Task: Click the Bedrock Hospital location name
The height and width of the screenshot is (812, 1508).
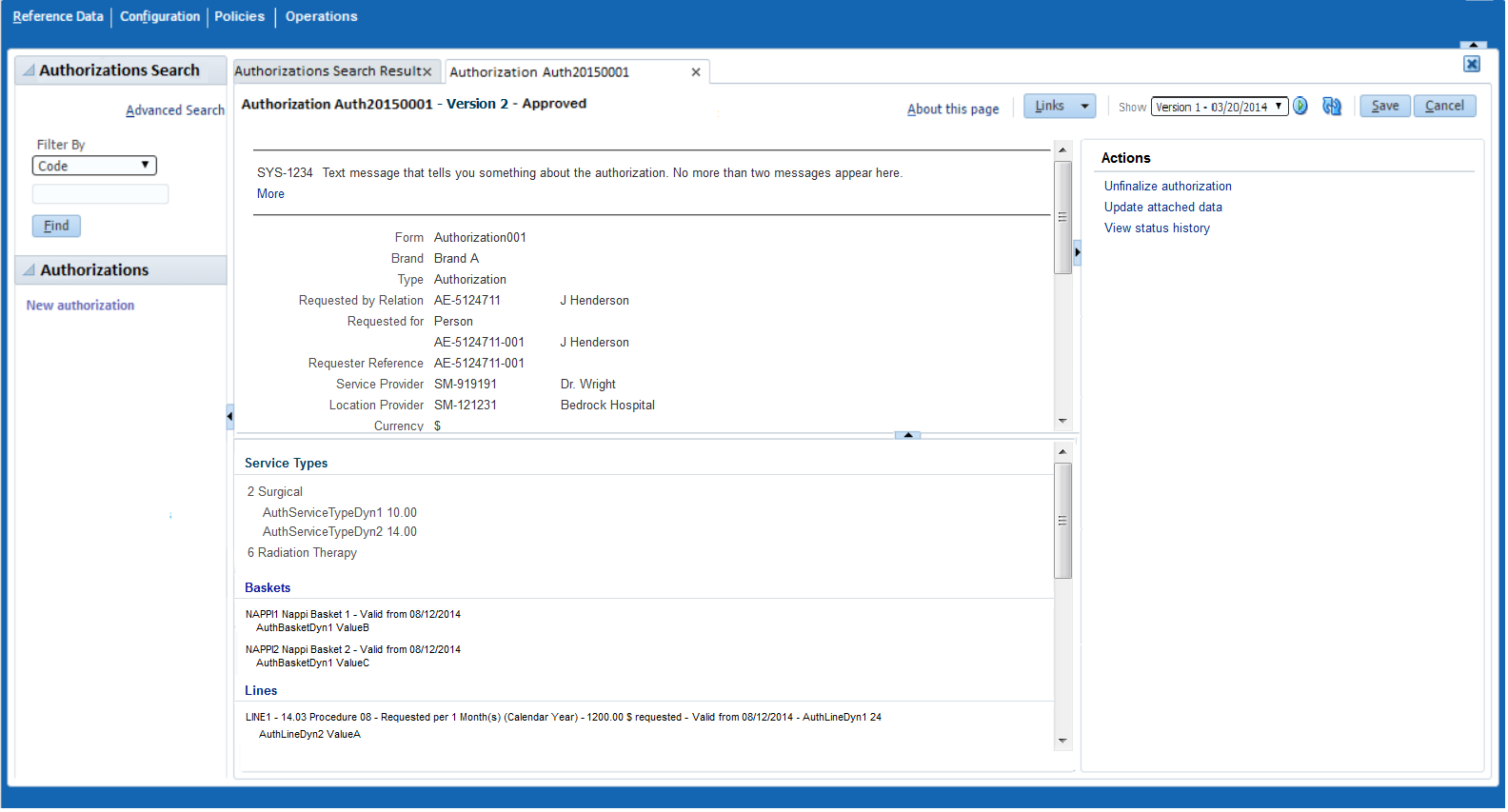Action: coord(607,406)
